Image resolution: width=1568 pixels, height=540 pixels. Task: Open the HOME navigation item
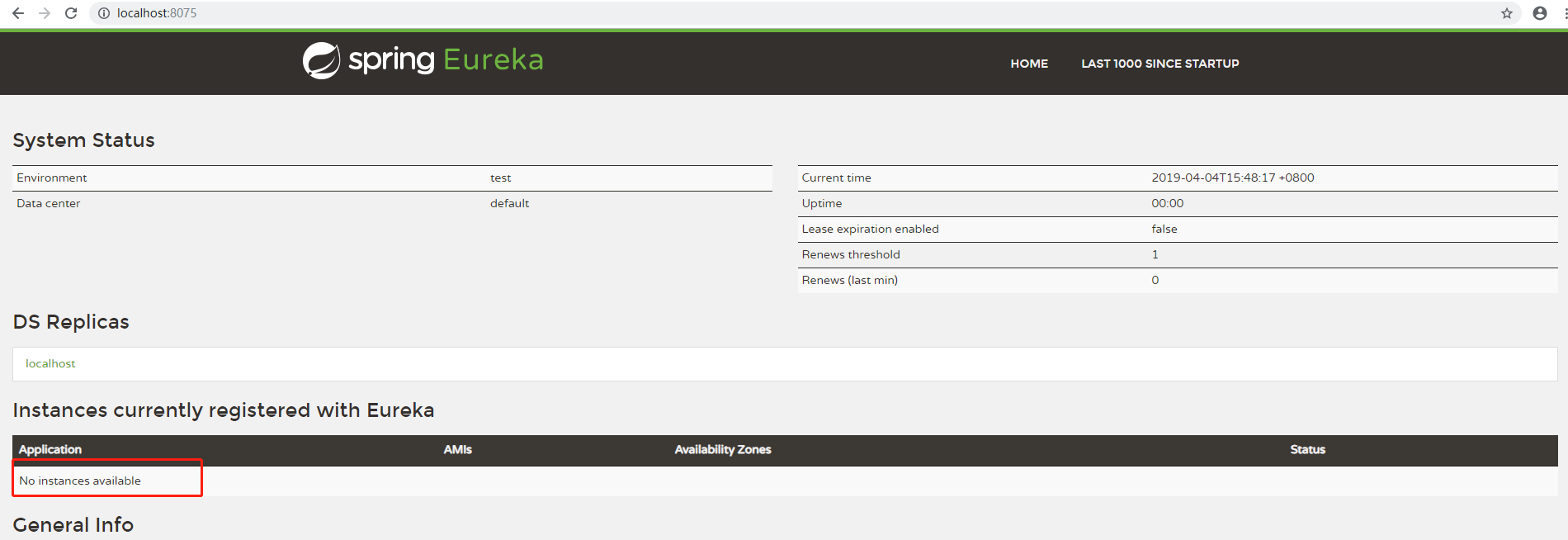coord(1029,64)
